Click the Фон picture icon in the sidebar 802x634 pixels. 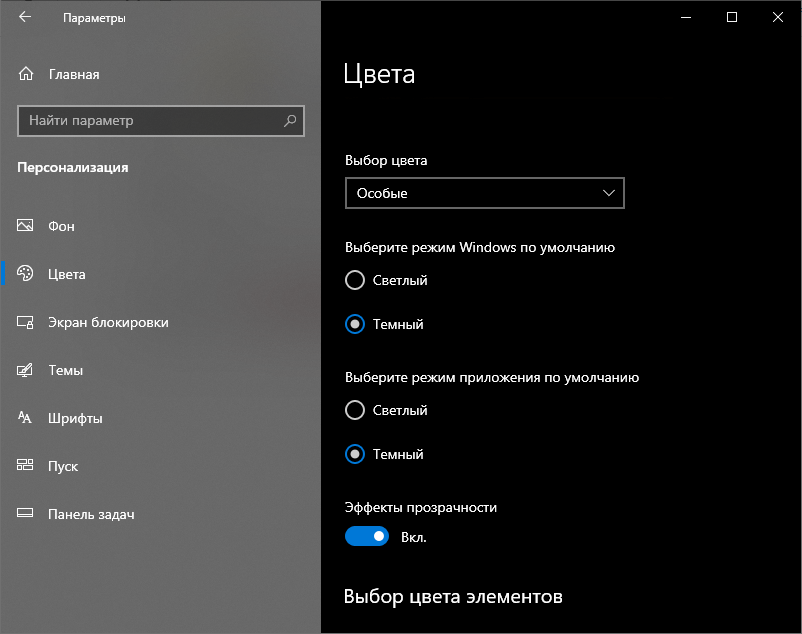tap(26, 226)
